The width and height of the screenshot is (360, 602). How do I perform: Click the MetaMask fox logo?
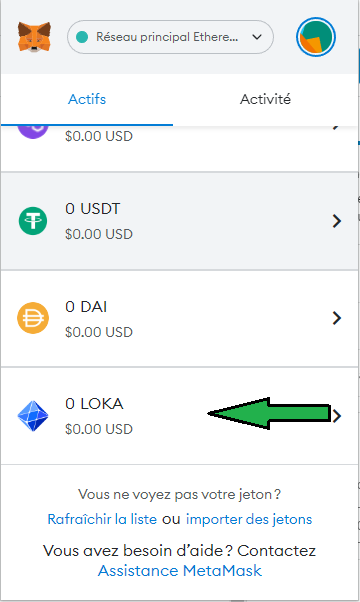[x=34, y=37]
